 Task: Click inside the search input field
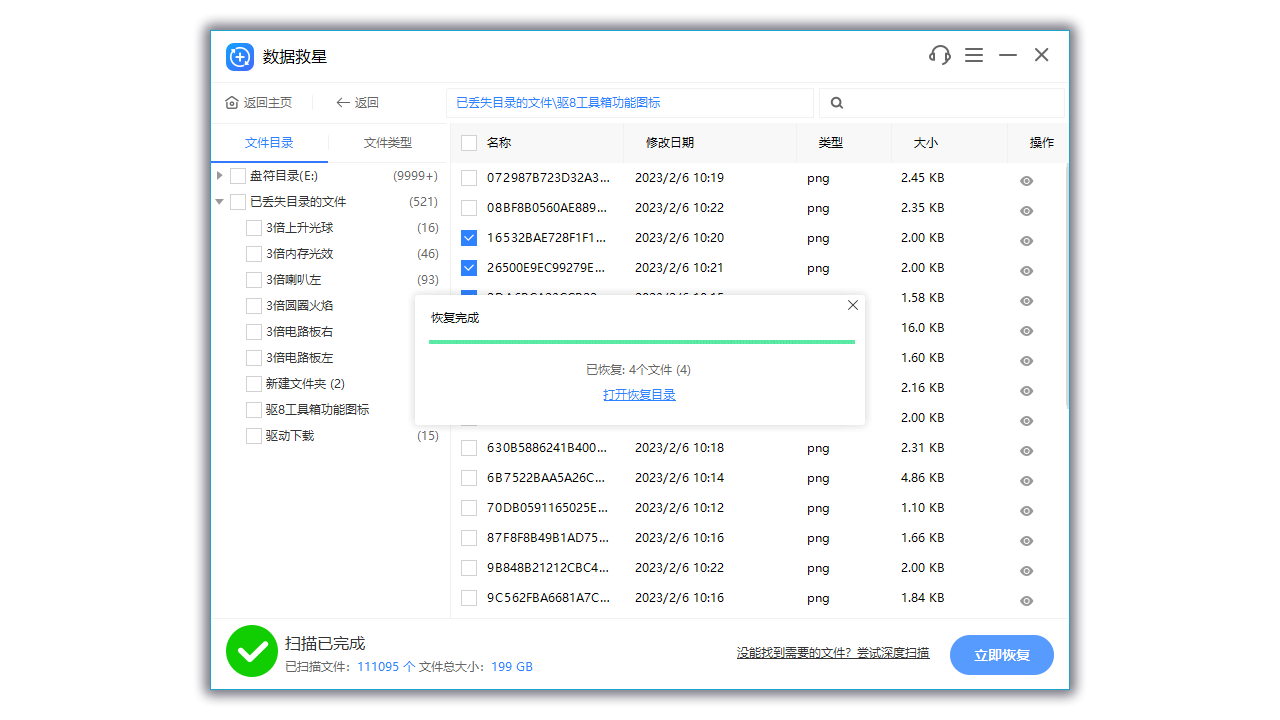941,103
